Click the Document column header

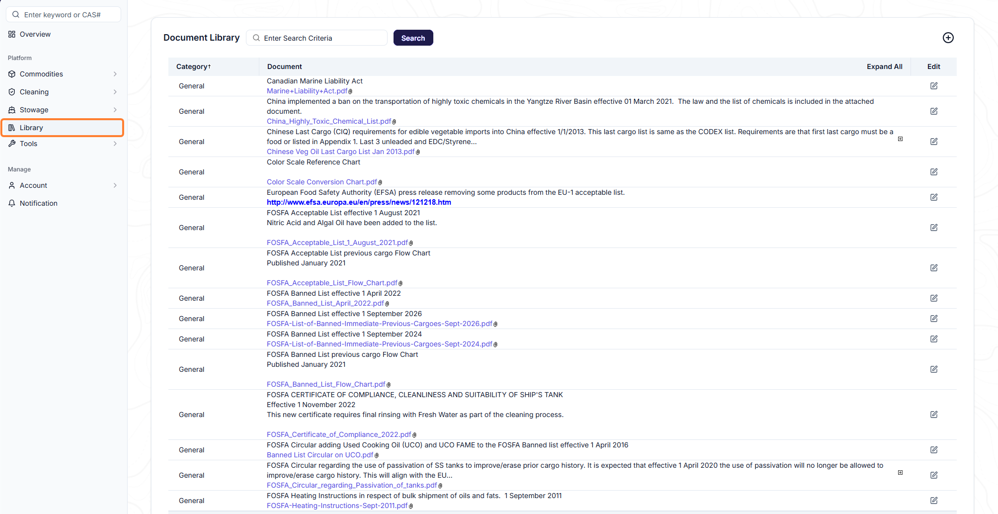pos(285,66)
